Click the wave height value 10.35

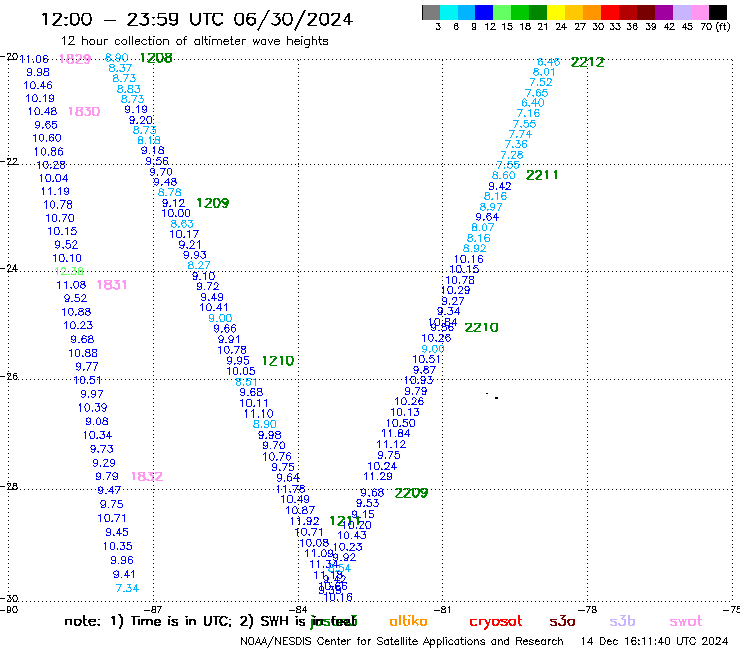118,546
